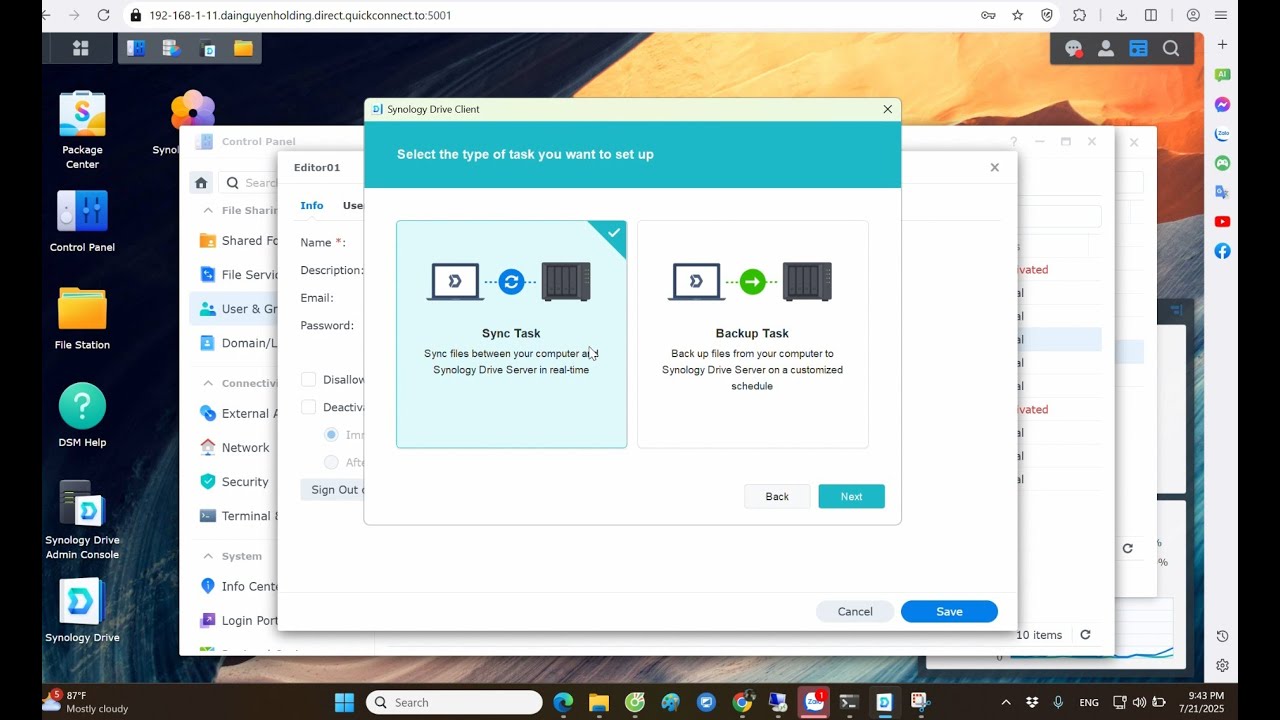
Task: Open Facebook in browser sidebar
Action: (1222, 251)
